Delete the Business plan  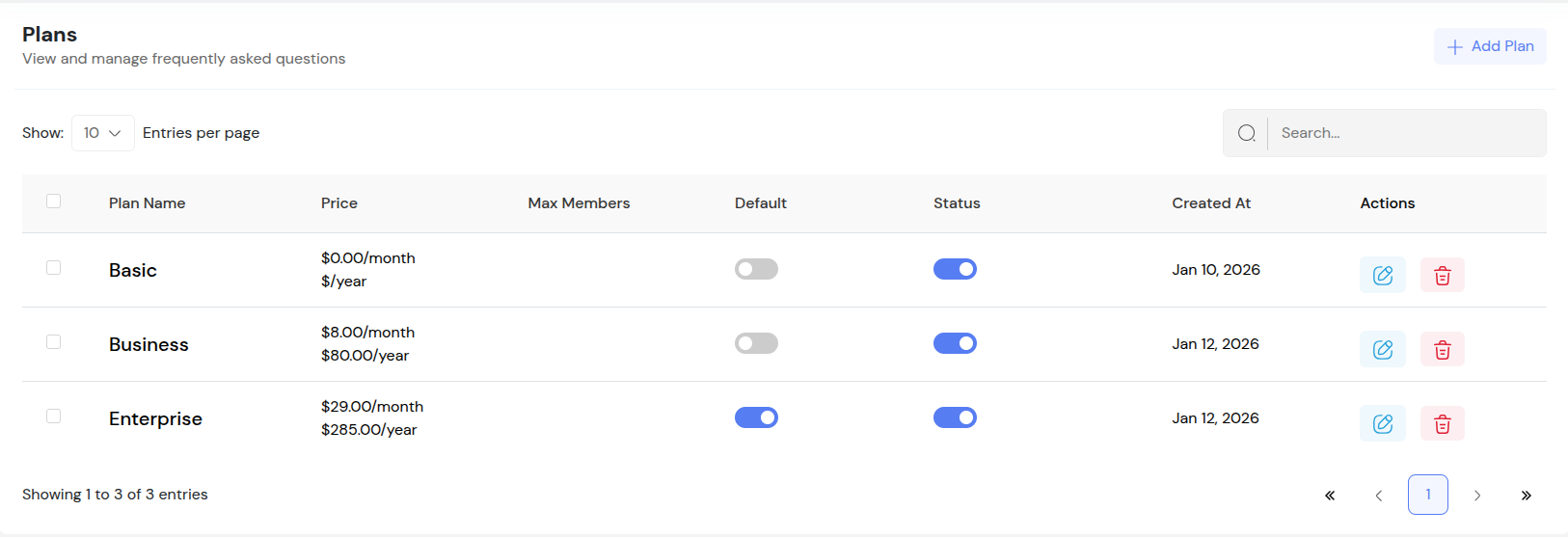click(1442, 349)
